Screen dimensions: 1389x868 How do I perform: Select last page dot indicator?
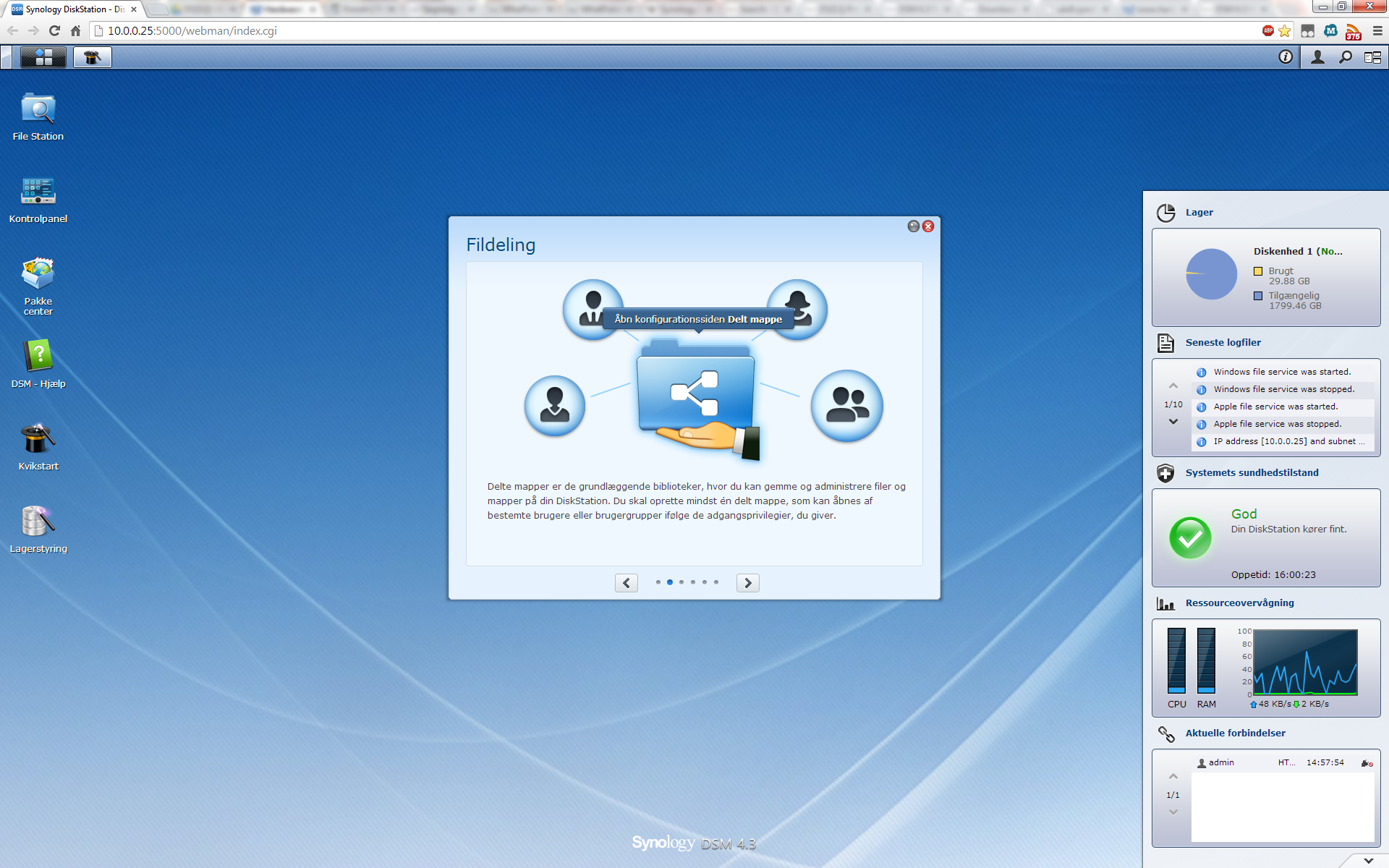[x=716, y=582]
